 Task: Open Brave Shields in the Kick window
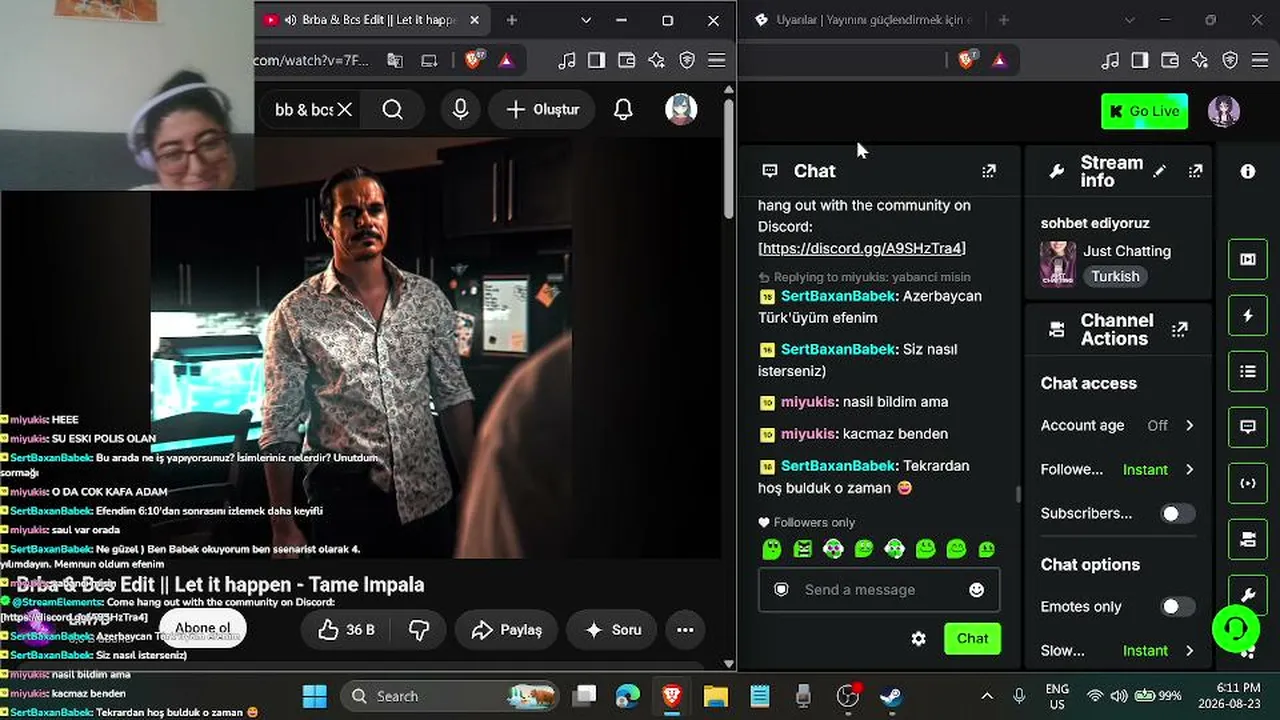pyautogui.click(x=967, y=60)
